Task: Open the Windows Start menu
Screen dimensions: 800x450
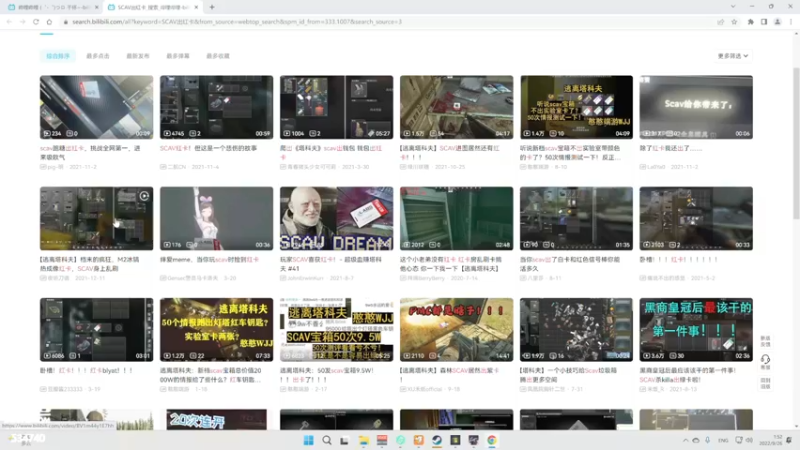Action: [309, 440]
